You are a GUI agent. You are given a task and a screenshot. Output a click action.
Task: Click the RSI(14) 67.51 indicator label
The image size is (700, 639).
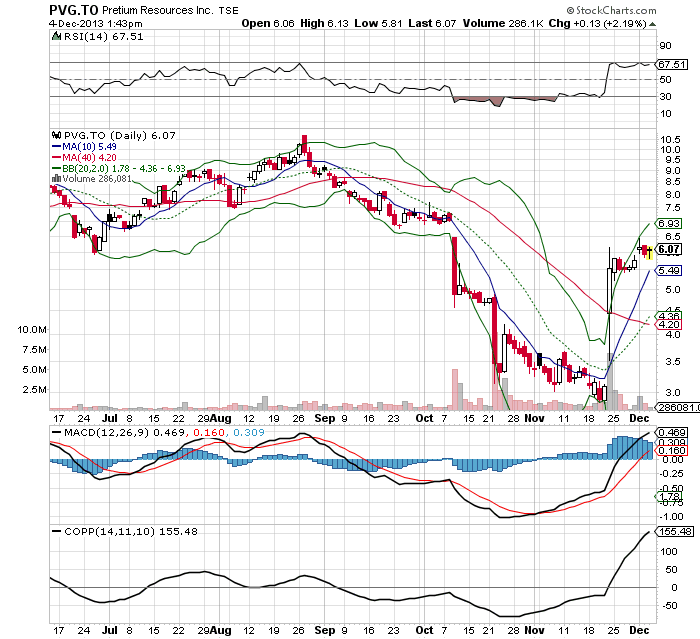coord(104,37)
